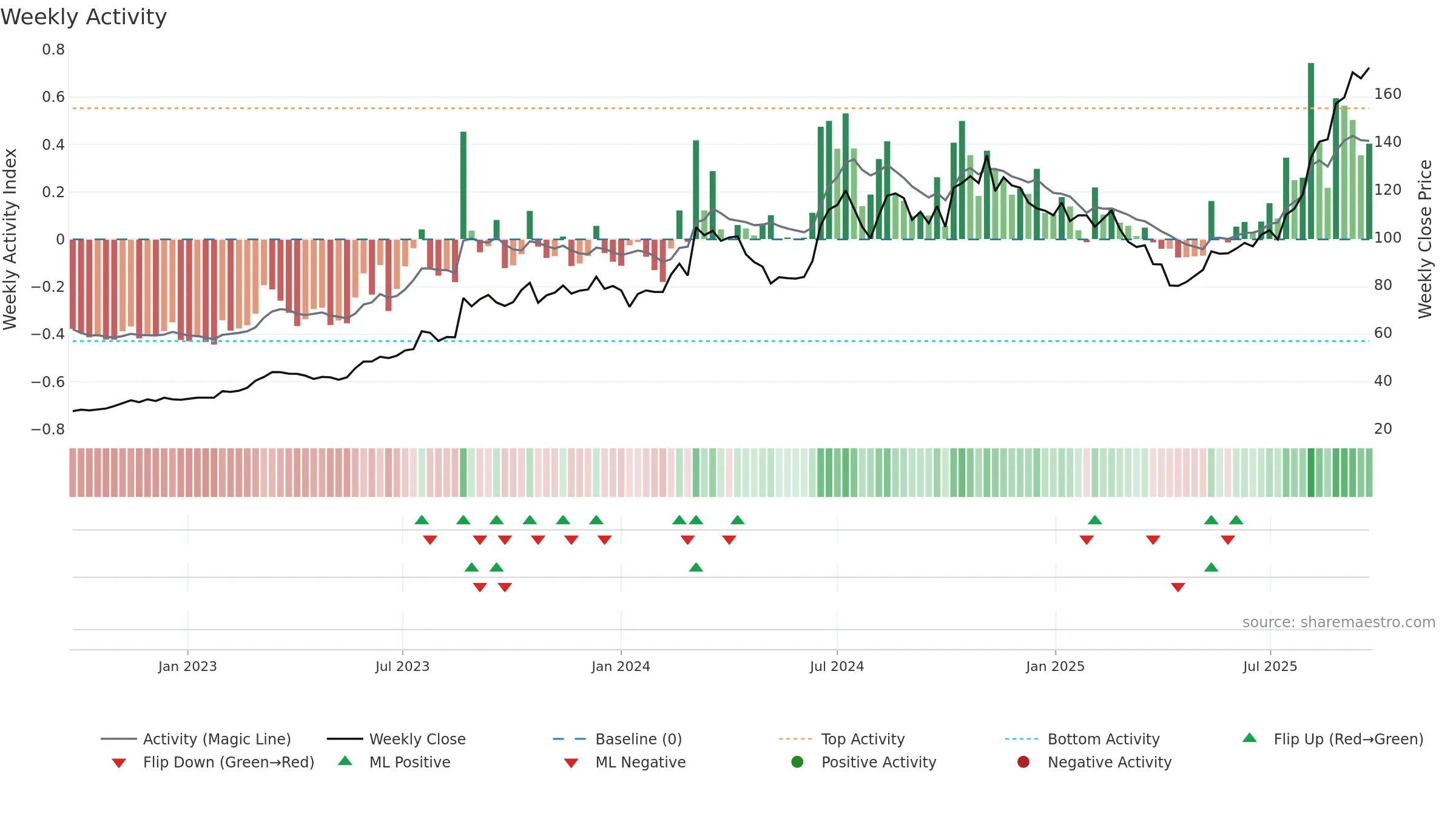Click the Jan 2024 axis label
The height and width of the screenshot is (819, 1456).
point(621,667)
